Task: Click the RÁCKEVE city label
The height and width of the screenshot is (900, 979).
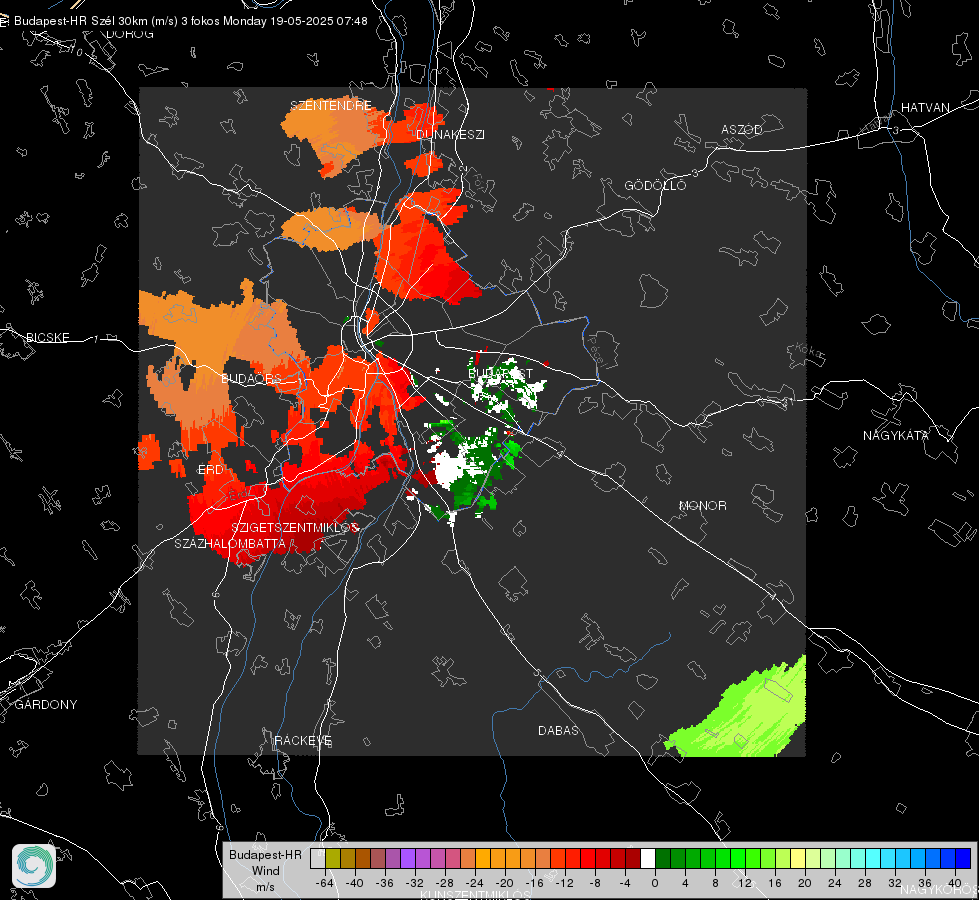Action: (303, 740)
